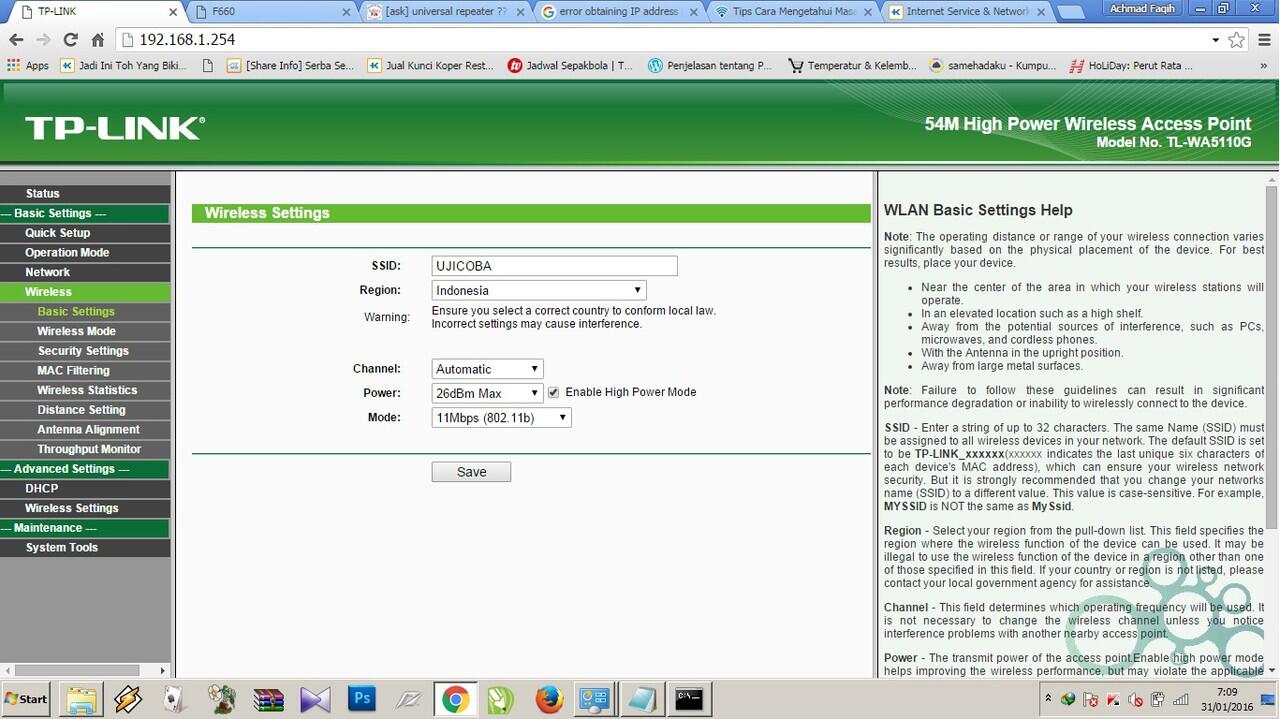Click the home icon in toolbar

98,40
